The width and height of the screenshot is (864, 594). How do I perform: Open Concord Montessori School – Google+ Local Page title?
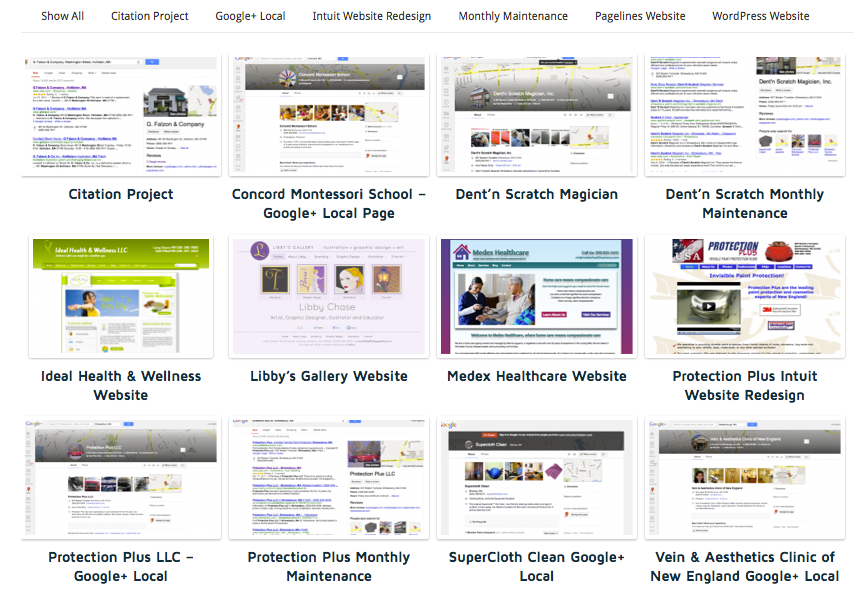(x=329, y=204)
